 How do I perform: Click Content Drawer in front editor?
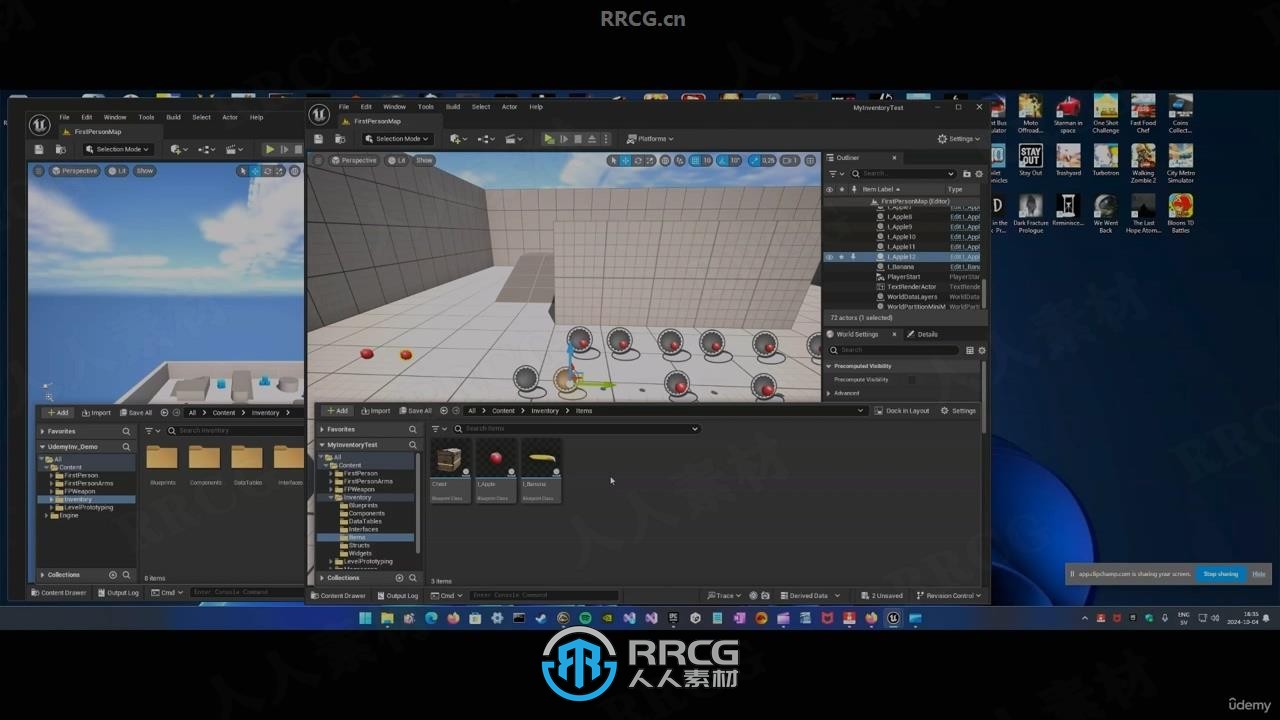coord(338,596)
